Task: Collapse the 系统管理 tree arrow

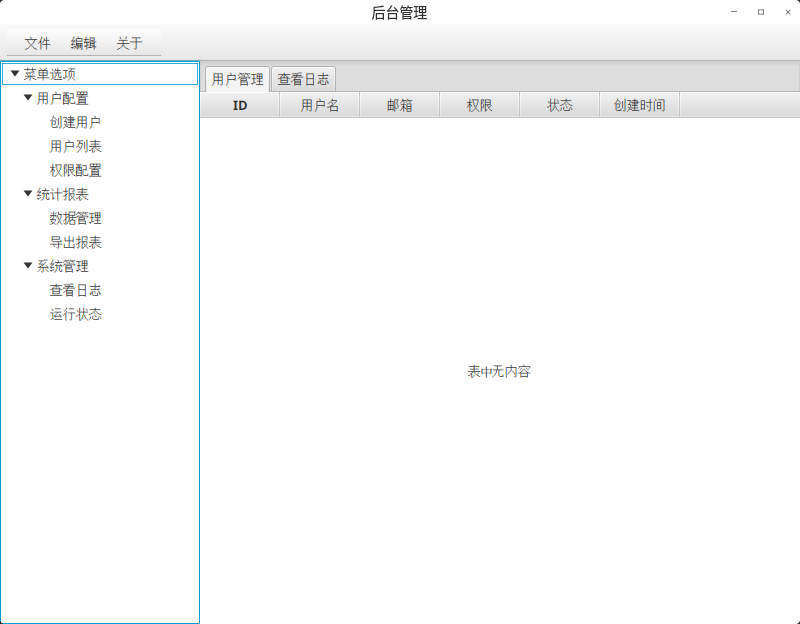Action: 28,266
